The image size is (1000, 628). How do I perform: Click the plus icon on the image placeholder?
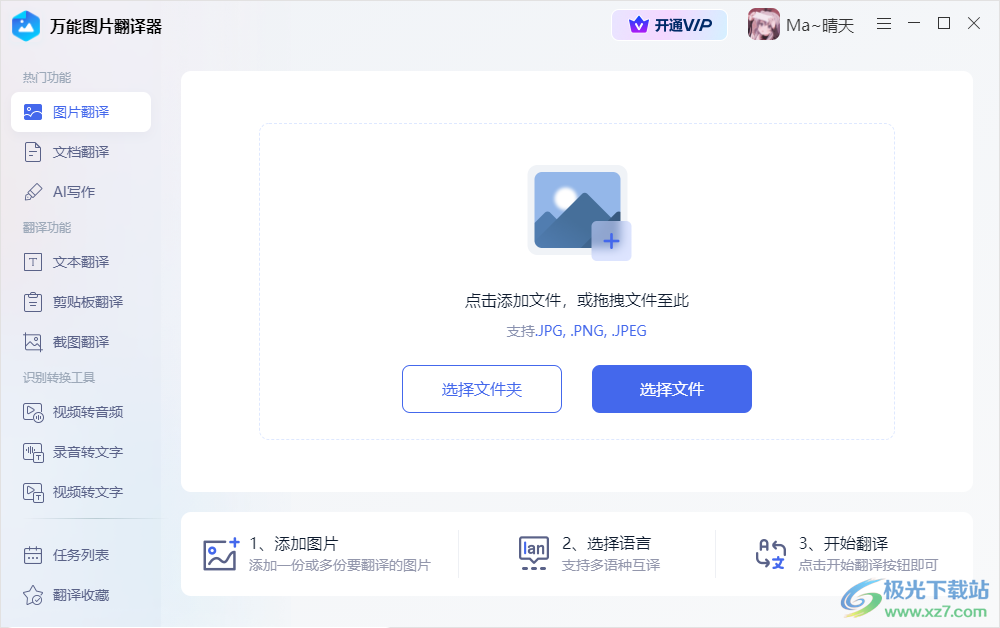(610, 240)
